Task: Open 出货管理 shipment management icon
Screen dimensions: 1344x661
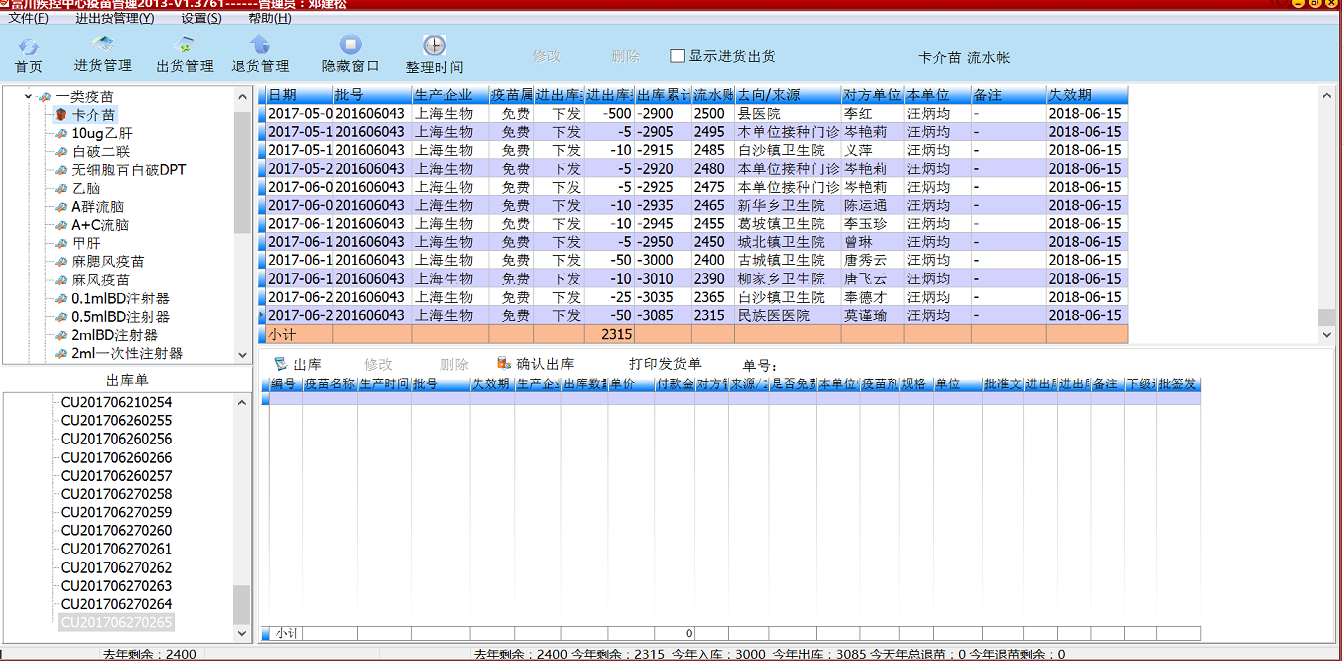Action: (185, 45)
